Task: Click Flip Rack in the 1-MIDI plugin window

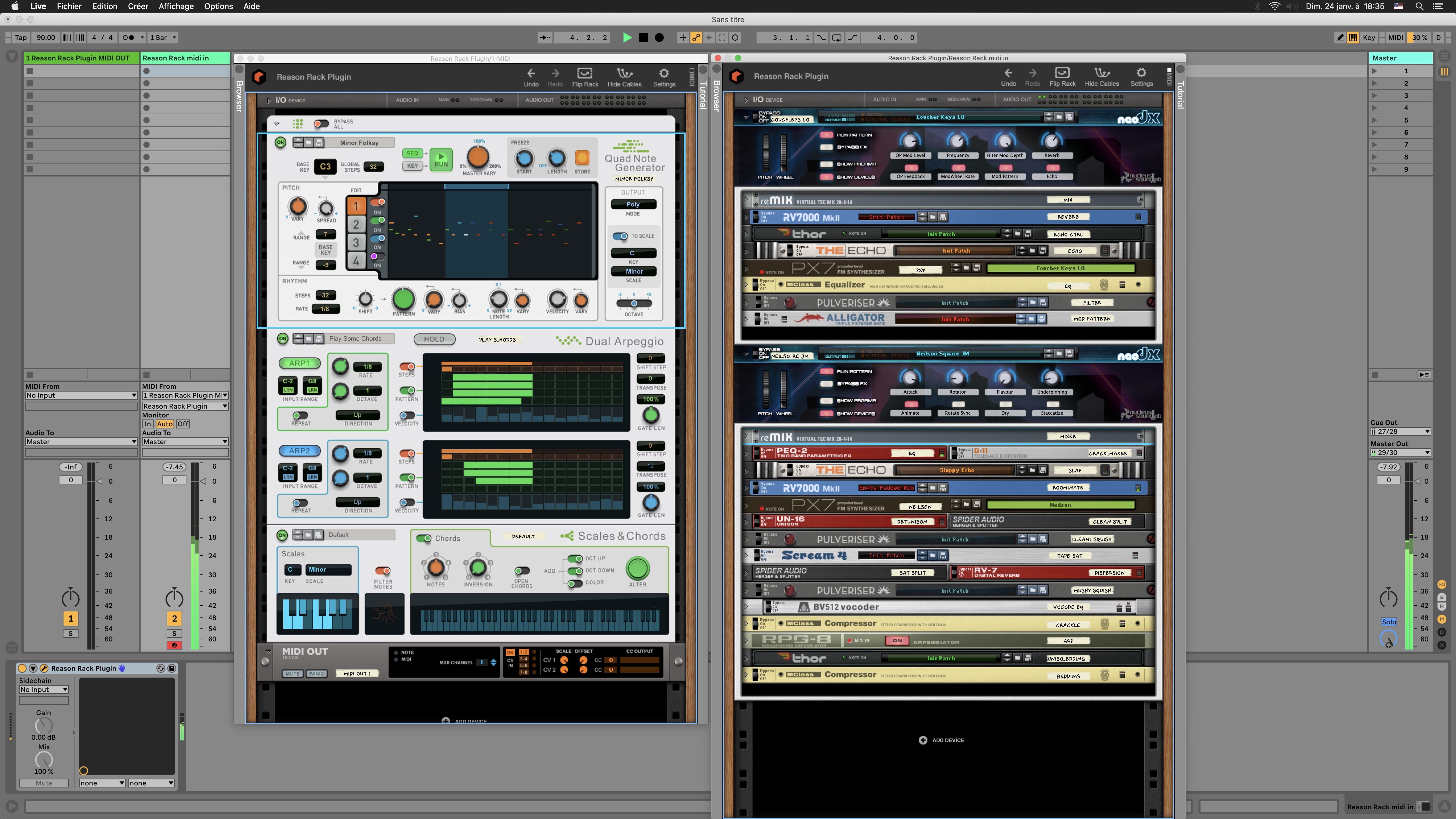Action: (x=584, y=77)
